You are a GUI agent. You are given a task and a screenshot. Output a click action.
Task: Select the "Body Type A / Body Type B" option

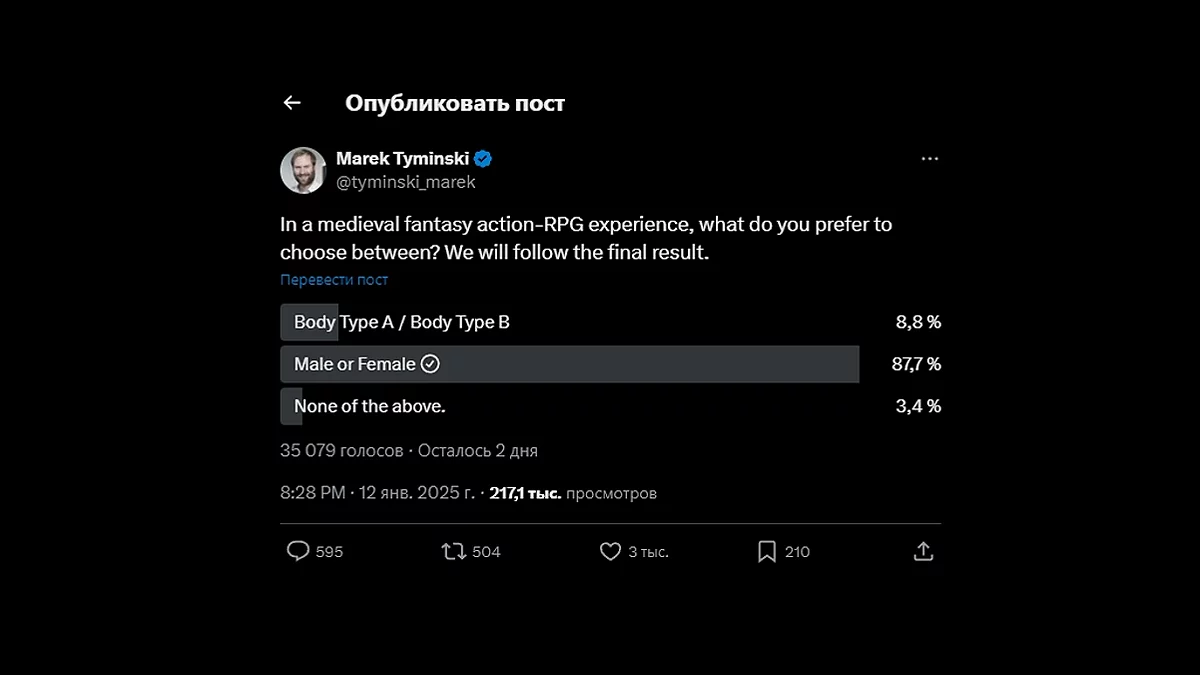(x=402, y=322)
